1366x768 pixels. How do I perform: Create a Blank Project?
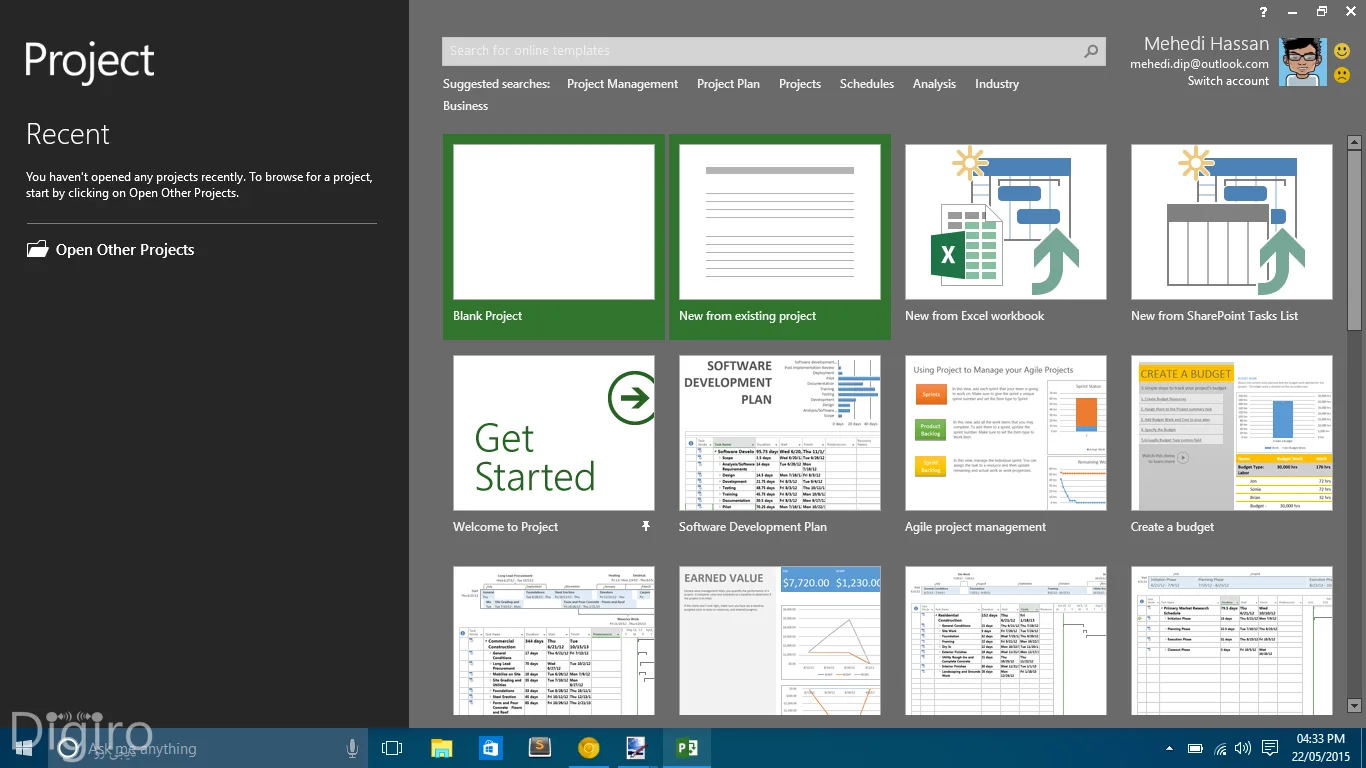tap(554, 237)
